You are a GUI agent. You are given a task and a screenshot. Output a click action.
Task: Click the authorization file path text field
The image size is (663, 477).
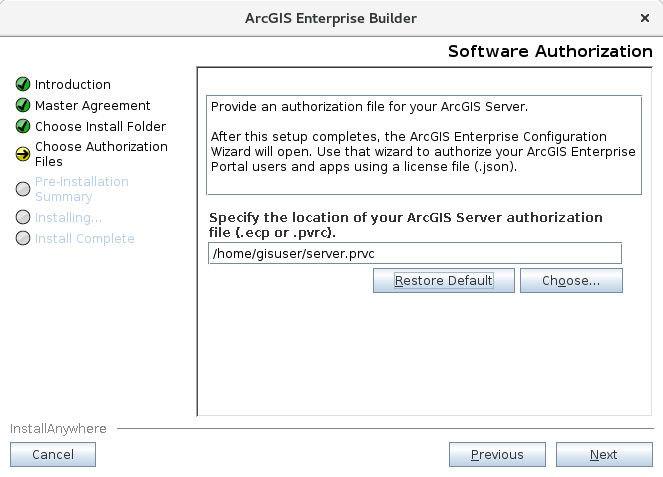414,253
